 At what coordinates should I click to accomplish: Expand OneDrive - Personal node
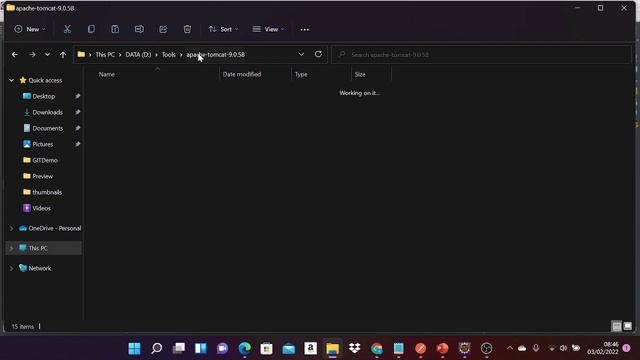11,228
